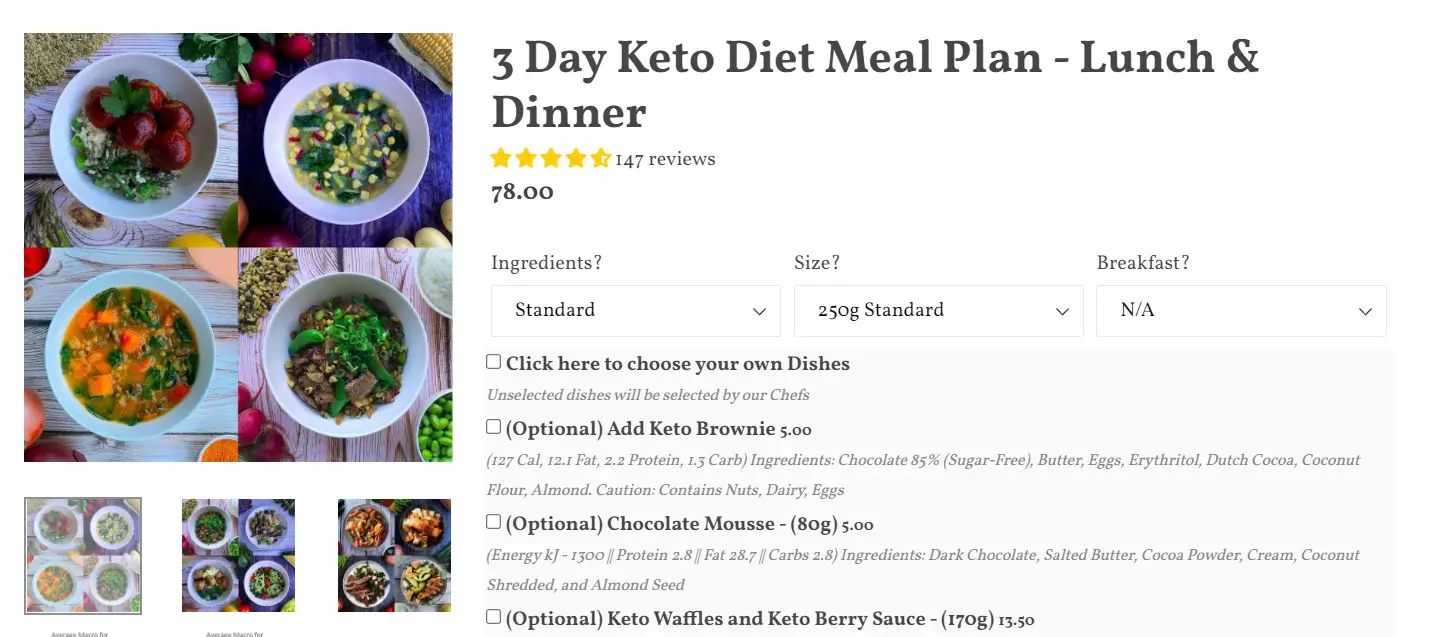Expand the Size dropdown showing 250g Standard

pos(938,311)
